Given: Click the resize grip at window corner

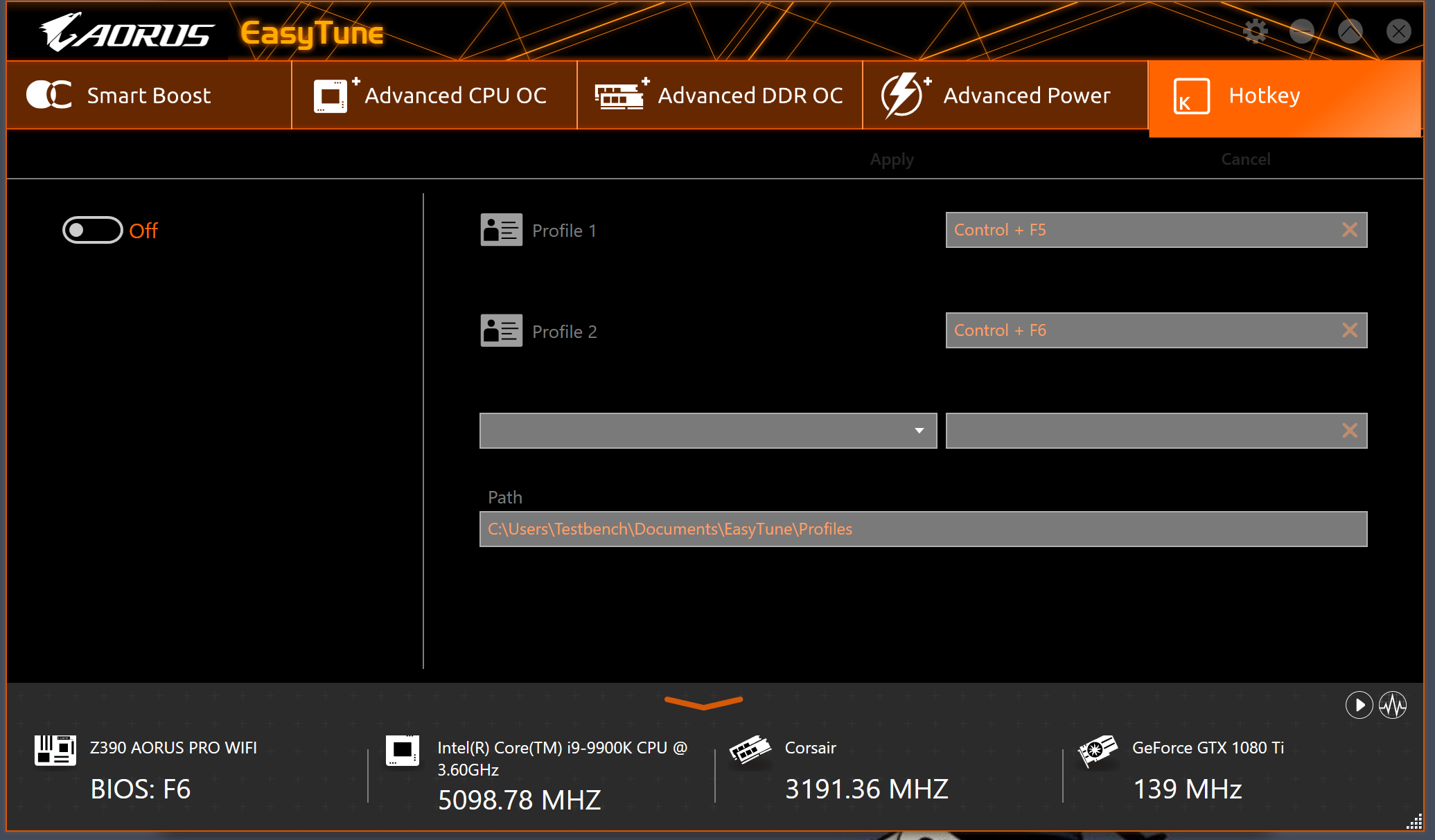Looking at the screenshot, I should (x=1414, y=821).
